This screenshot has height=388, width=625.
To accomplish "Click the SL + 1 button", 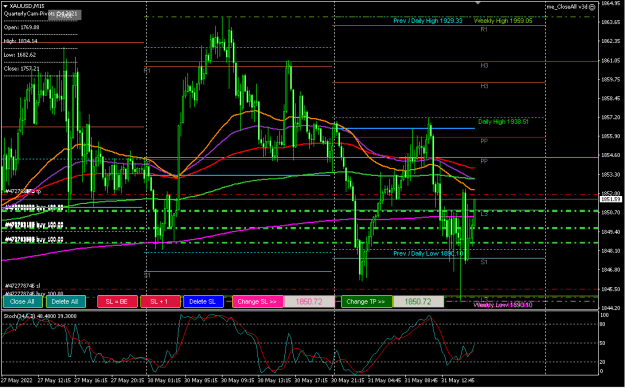I will click(x=160, y=302).
